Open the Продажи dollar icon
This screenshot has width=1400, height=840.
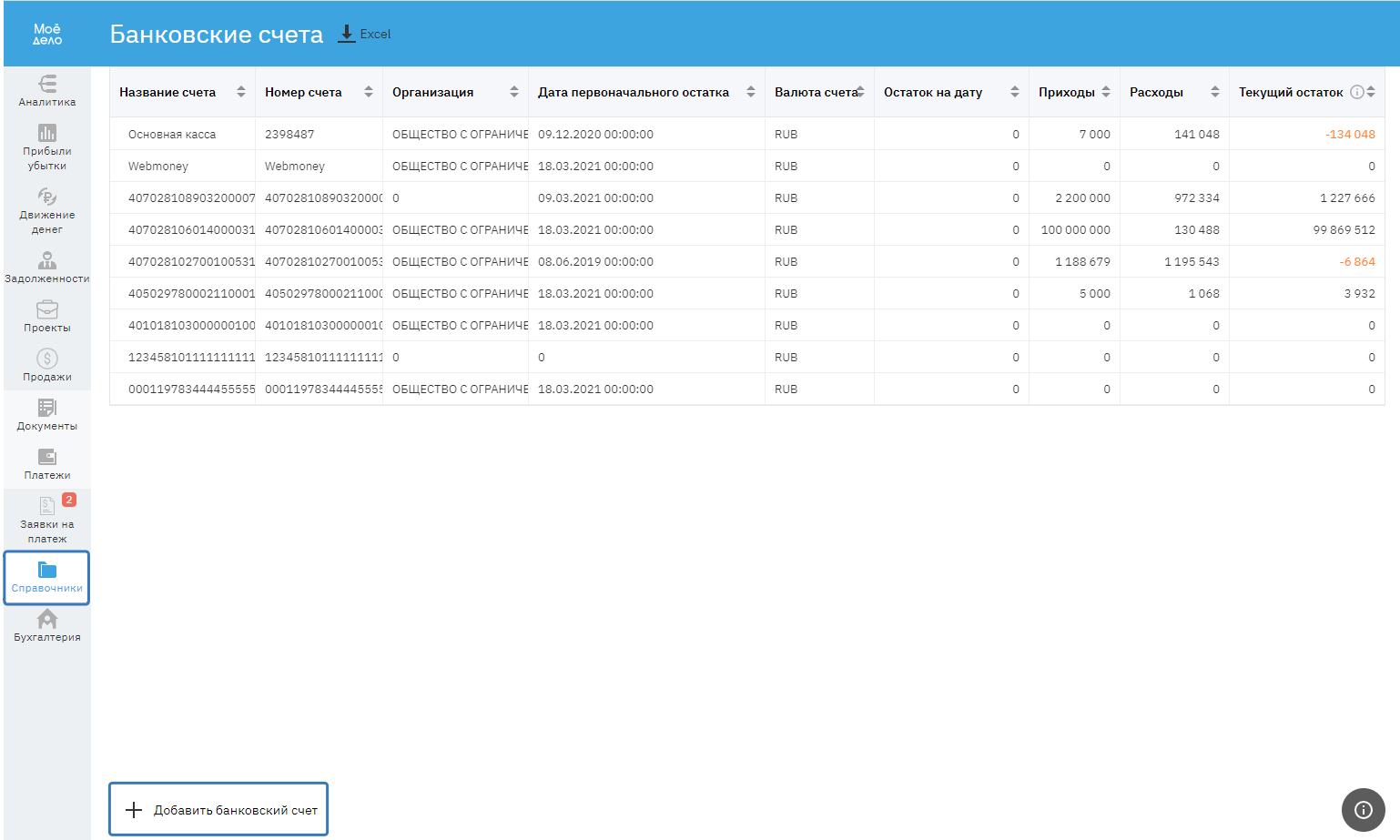(47, 359)
